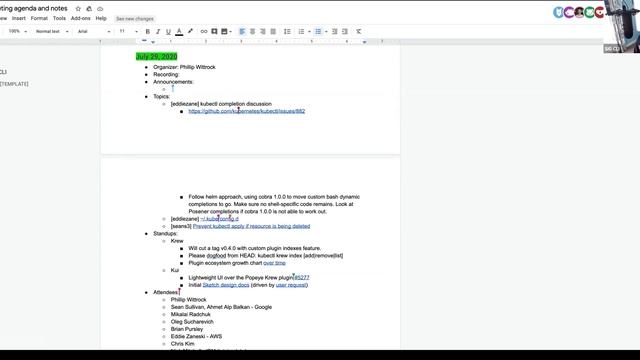Open the 'over time' growth chart link
The height and width of the screenshot is (360, 640).
click(x=274, y=263)
